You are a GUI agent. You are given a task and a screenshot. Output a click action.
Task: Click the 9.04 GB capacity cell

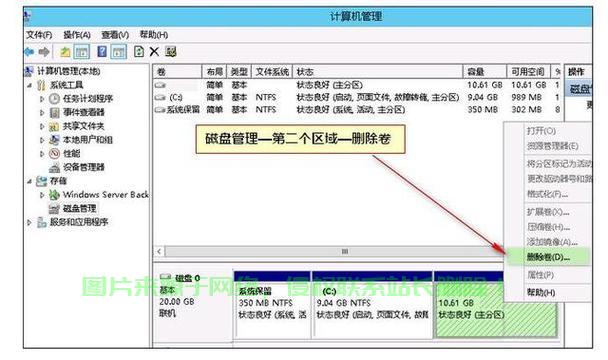coord(482,97)
